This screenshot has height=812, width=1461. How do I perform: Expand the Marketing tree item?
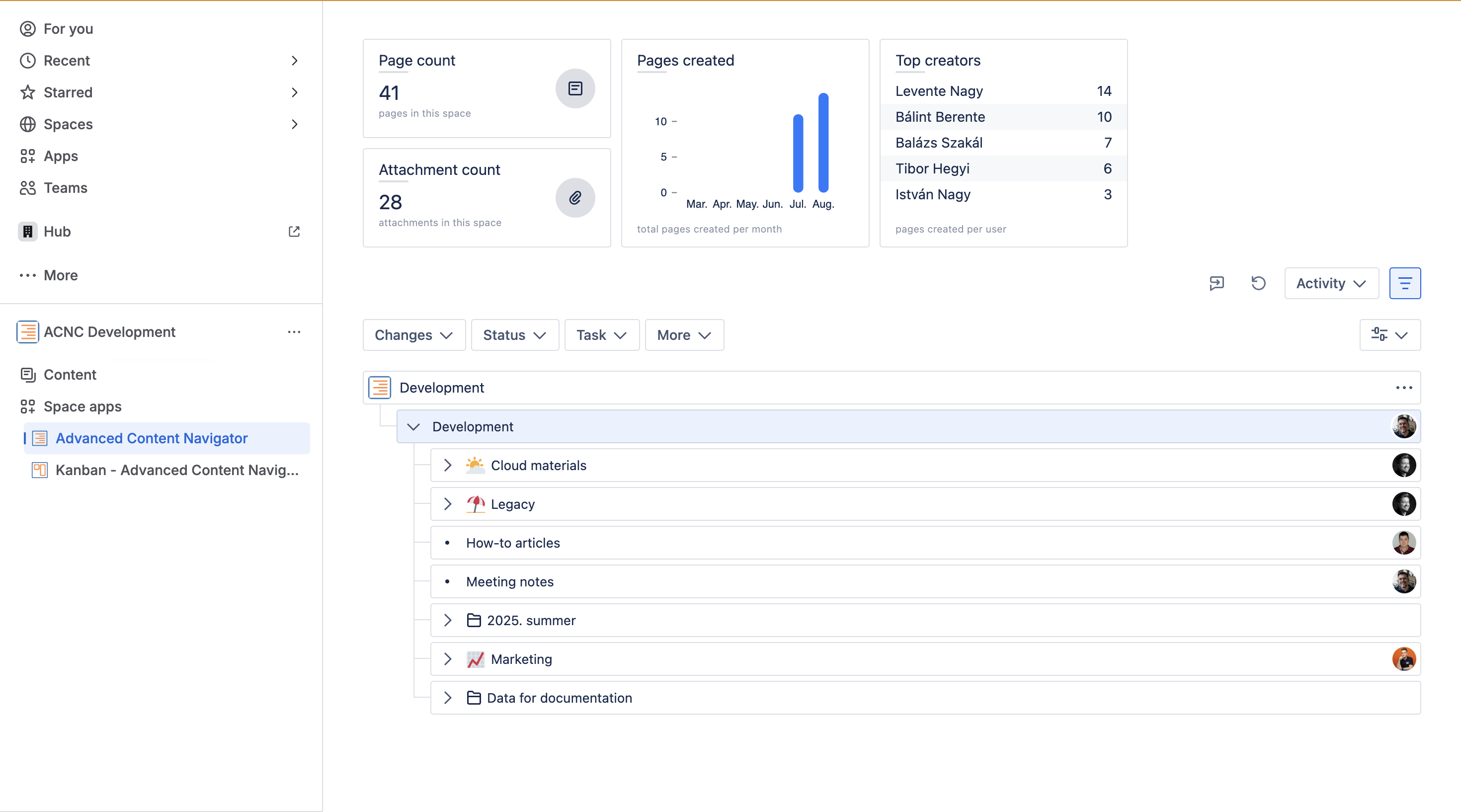[x=447, y=659]
